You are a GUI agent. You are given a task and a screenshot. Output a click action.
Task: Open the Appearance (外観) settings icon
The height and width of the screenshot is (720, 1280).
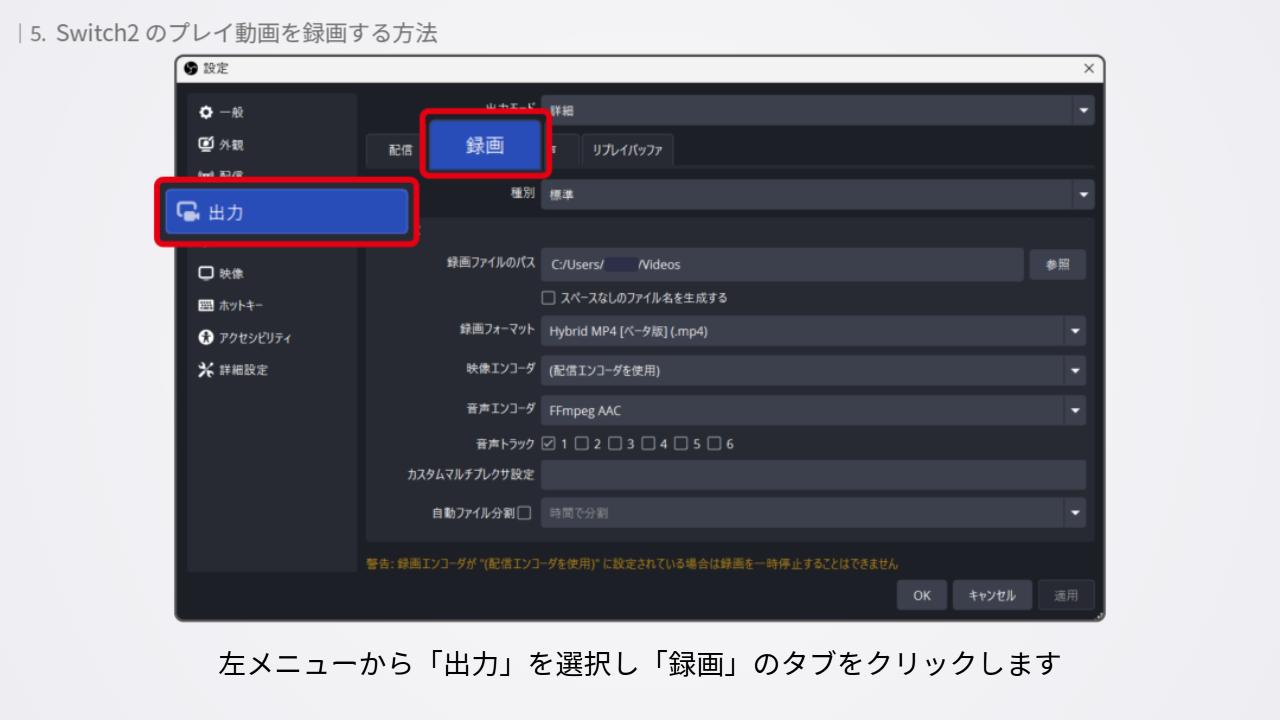click(206, 144)
